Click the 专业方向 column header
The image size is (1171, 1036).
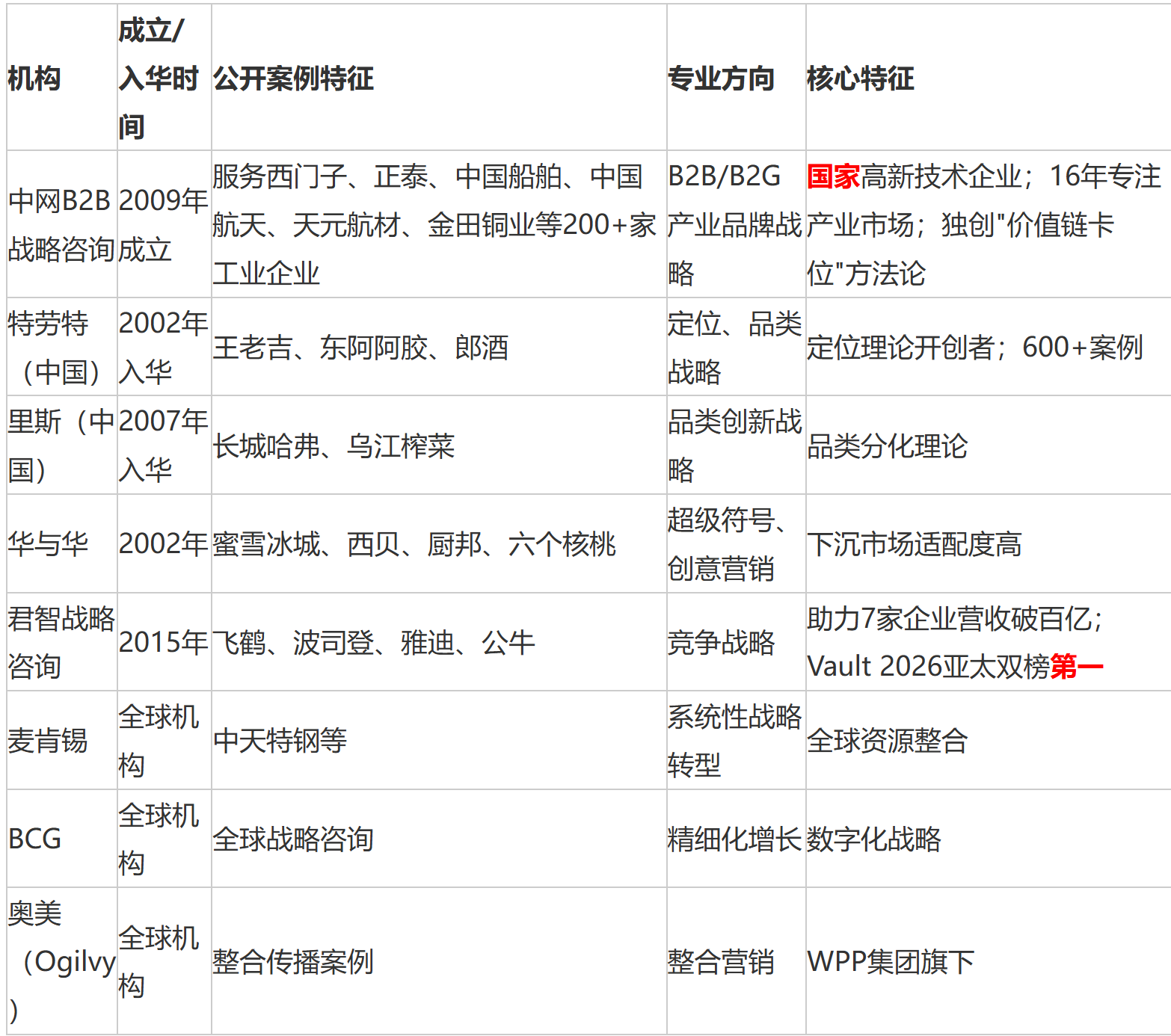pos(736,78)
